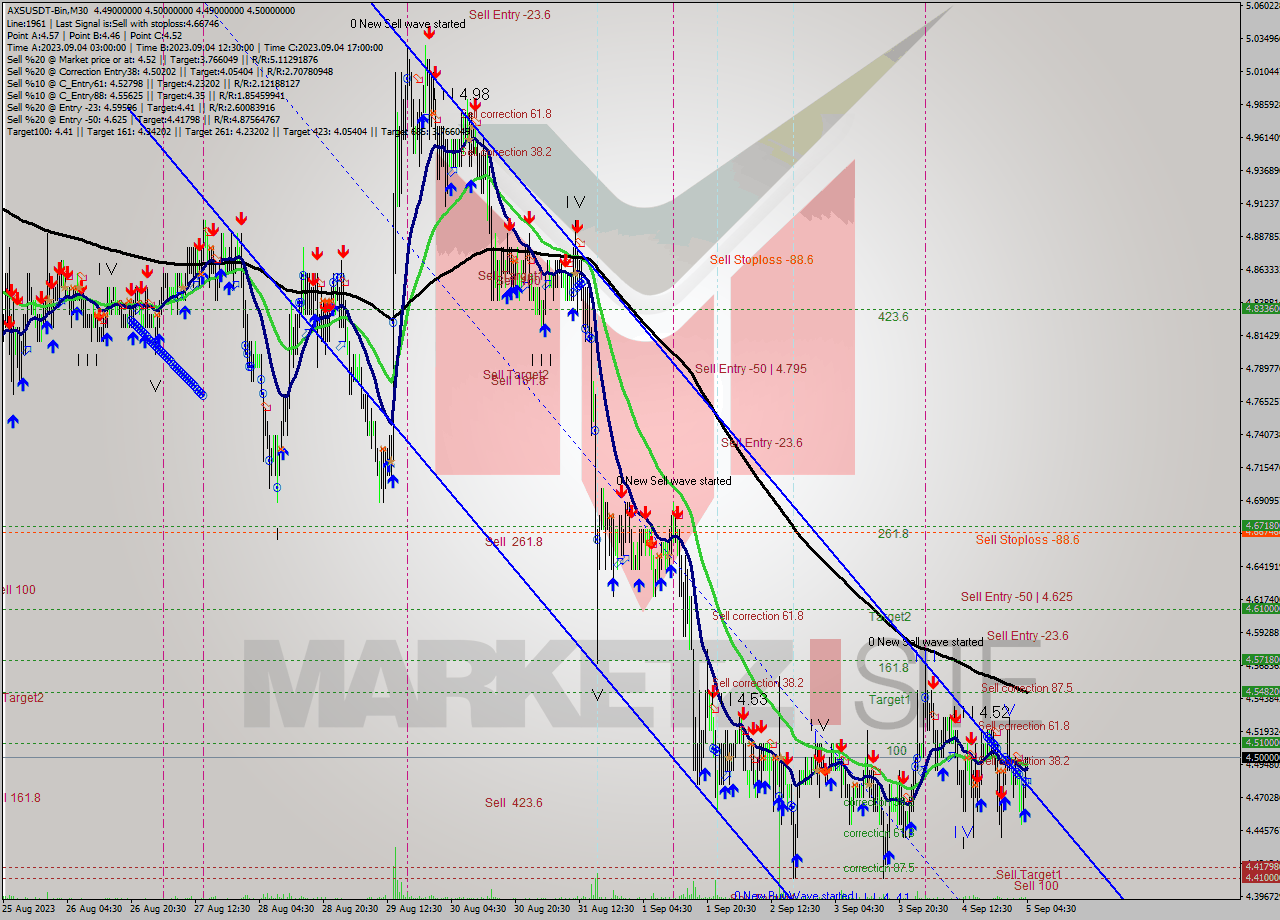Click '4.47020' on the price axis
The height and width of the screenshot is (920, 1280).
click(x=1262, y=798)
